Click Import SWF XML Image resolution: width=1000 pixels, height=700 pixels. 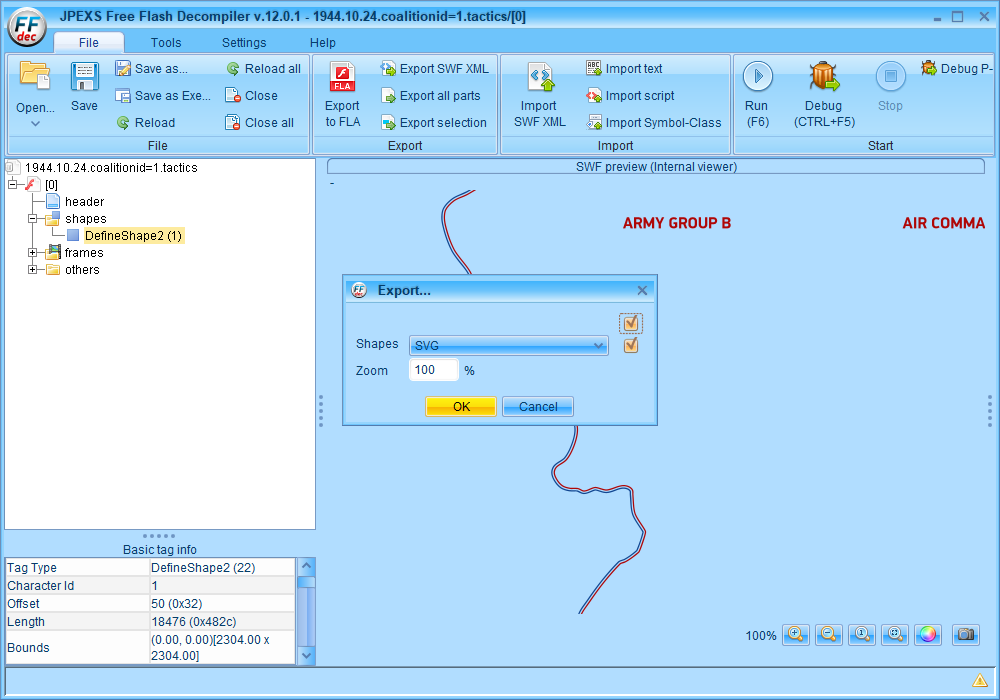click(540, 94)
